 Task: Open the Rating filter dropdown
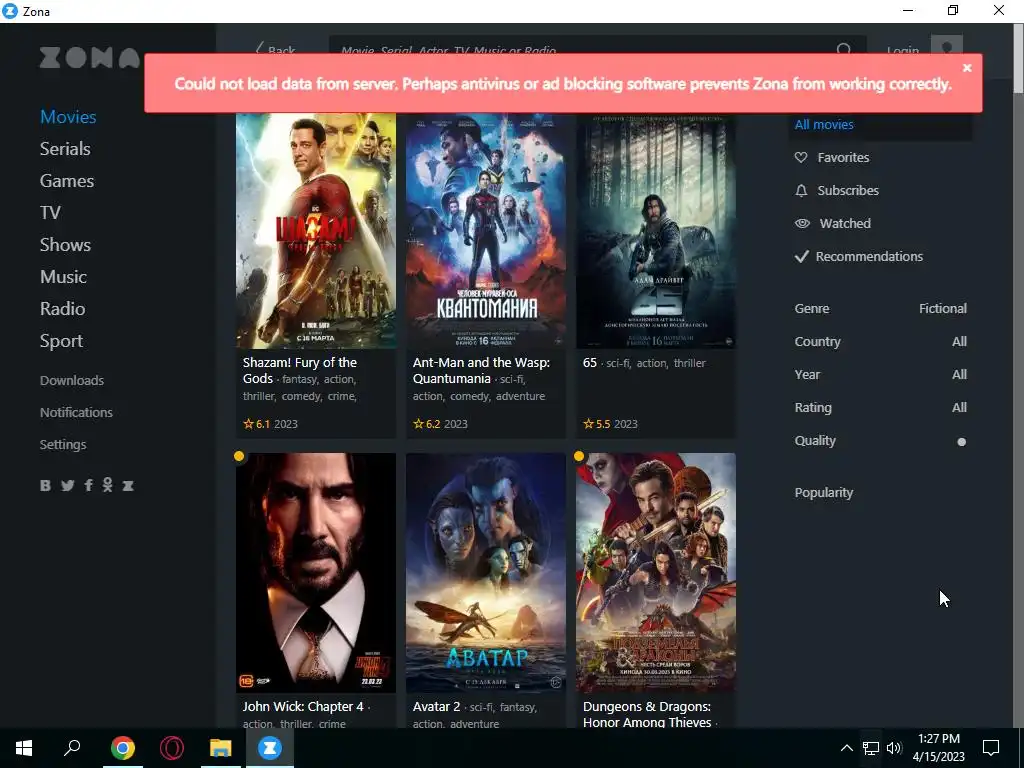(880, 408)
